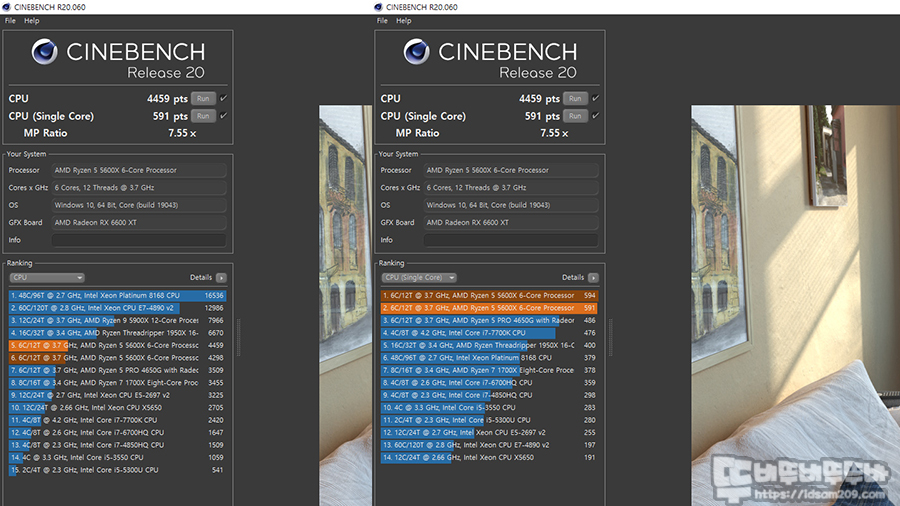Click rendered room image in right window
Screen dimensions: 900x506
coord(796,305)
